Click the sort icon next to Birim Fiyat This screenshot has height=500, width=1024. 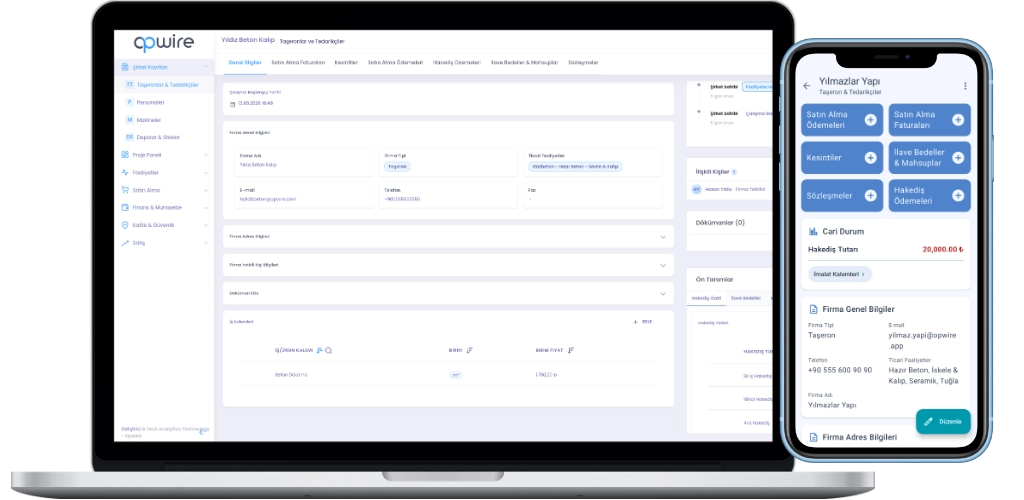tap(571, 350)
